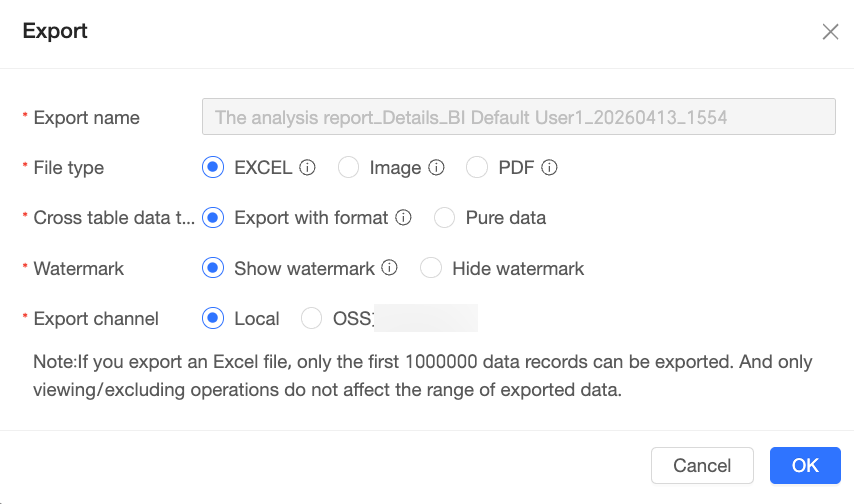Select the EXCEL file type radio button

[x=213, y=167]
